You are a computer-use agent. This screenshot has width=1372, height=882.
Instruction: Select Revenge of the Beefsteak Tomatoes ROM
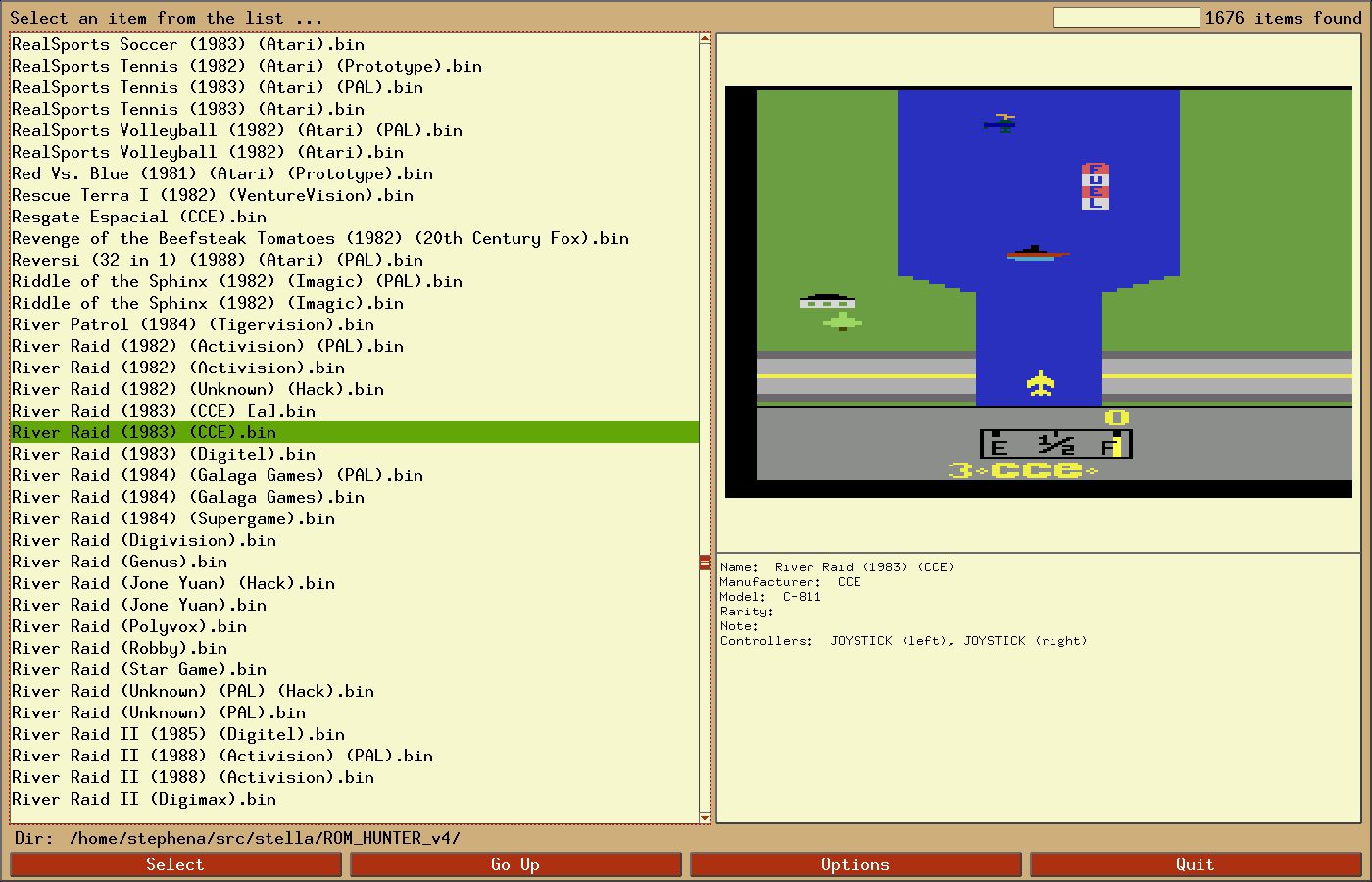(320, 238)
